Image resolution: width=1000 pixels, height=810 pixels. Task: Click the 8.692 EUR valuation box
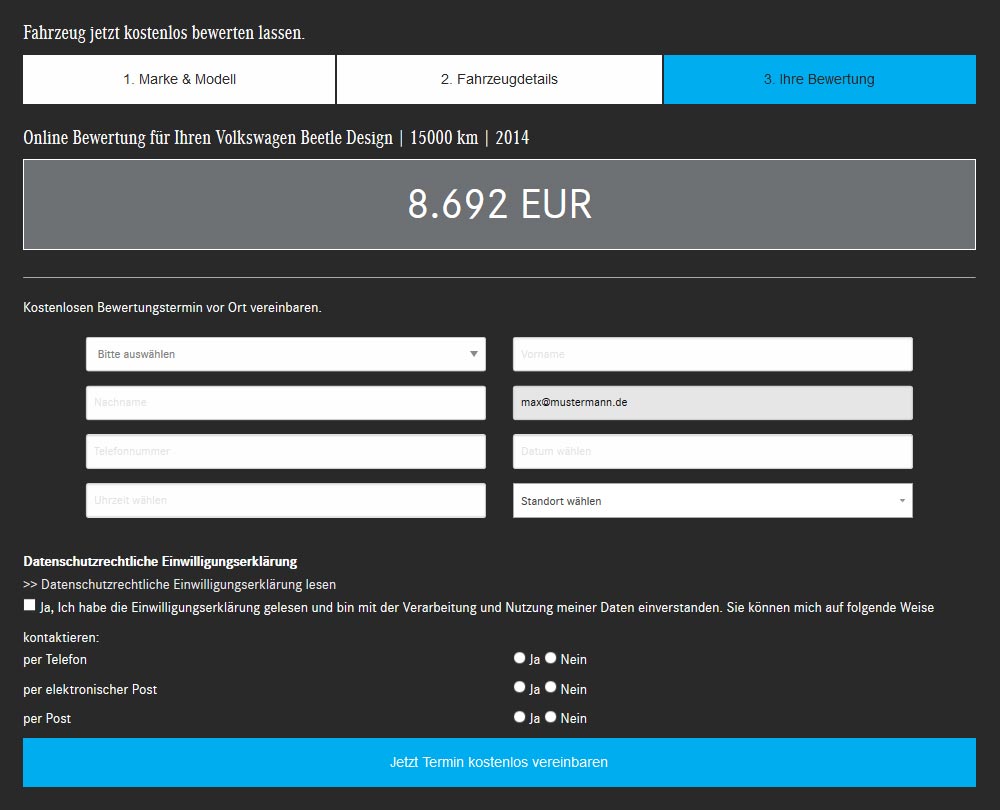click(499, 204)
